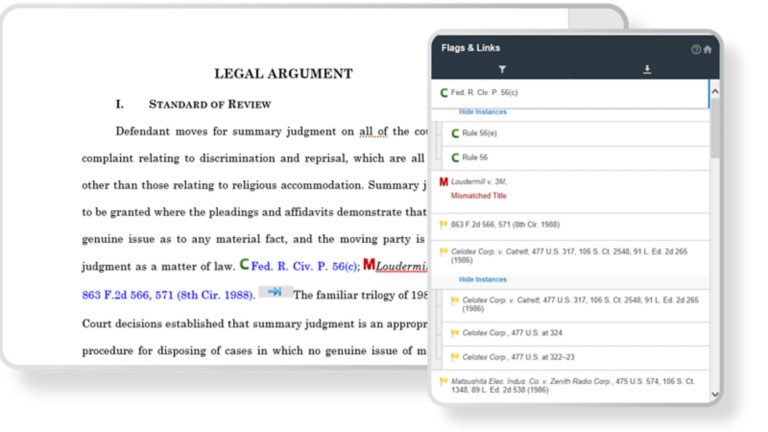768x432 pixels.
Task: Click the panel scrollbar thumb
Action: coord(715,128)
